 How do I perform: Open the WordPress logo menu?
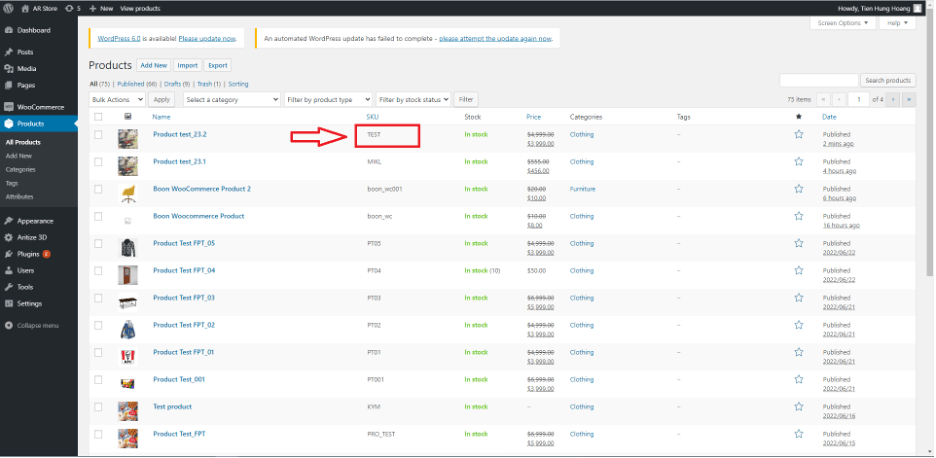tap(8, 8)
